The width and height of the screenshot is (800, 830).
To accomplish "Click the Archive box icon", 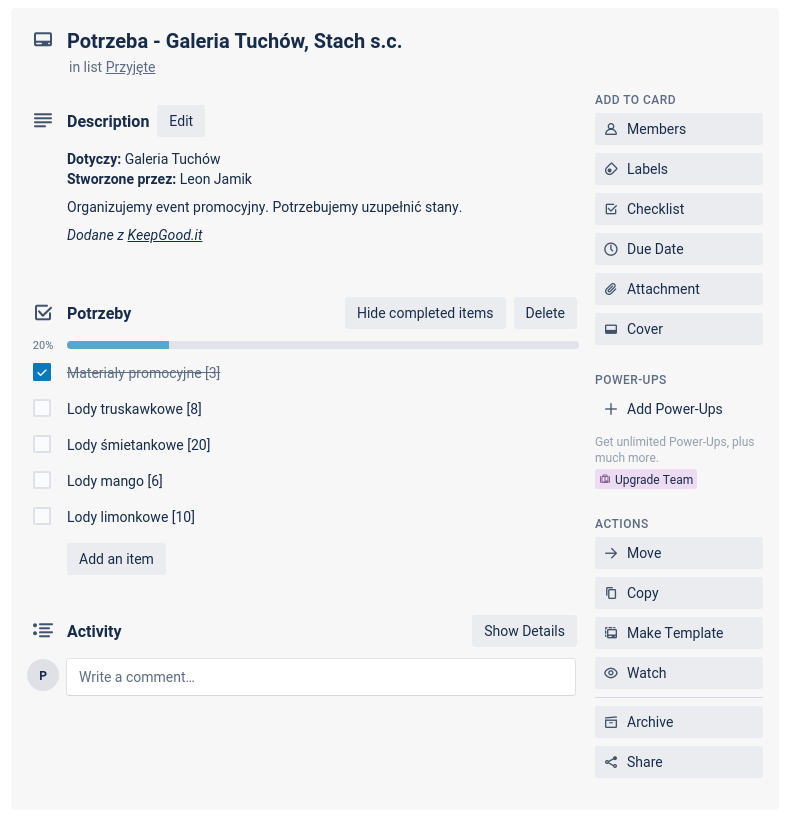I will click(x=611, y=722).
